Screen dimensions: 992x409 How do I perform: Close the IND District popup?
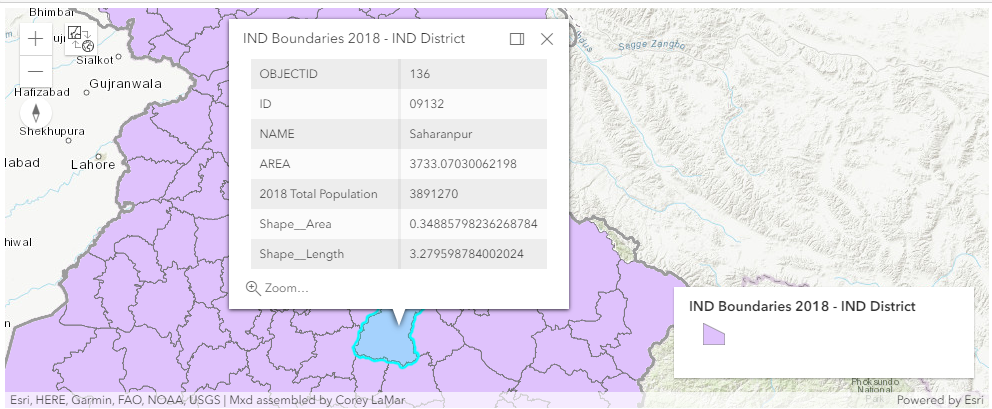click(547, 39)
